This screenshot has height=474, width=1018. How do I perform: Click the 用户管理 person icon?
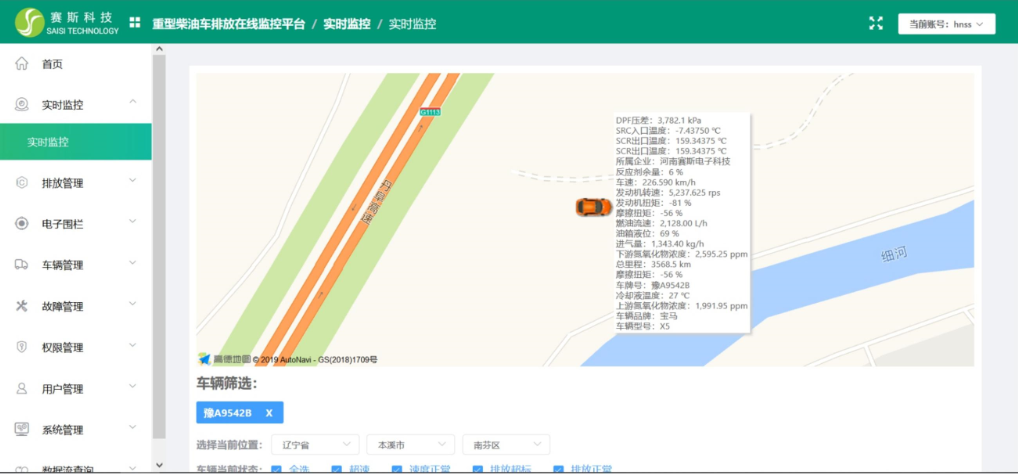(x=21, y=388)
